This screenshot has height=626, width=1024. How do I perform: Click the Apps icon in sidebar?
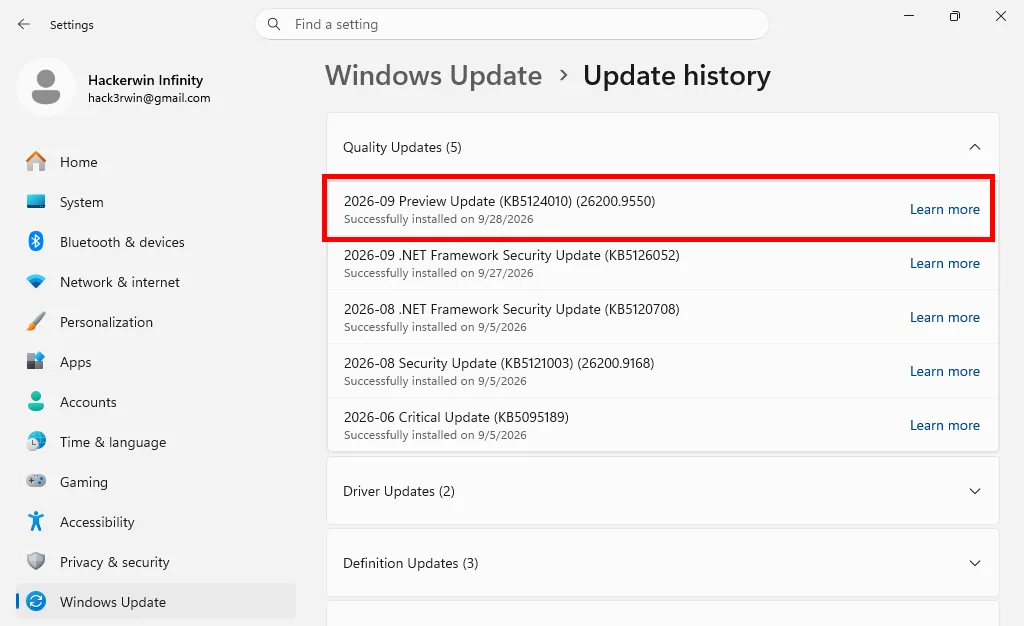click(x=36, y=361)
